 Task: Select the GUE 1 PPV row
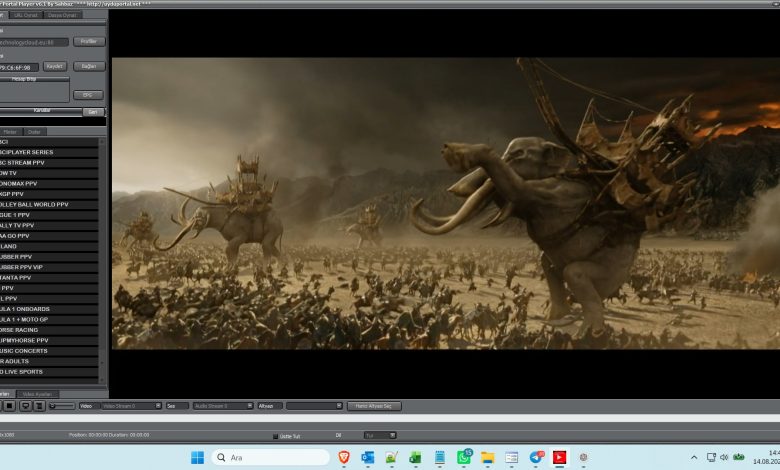49,215
